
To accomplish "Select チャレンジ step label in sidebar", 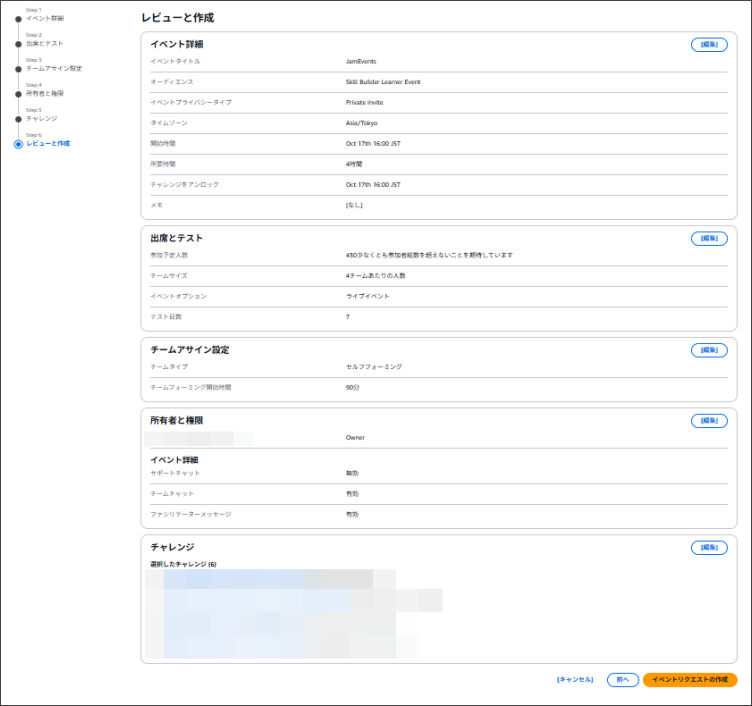I will pyautogui.click(x=42, y=119).
